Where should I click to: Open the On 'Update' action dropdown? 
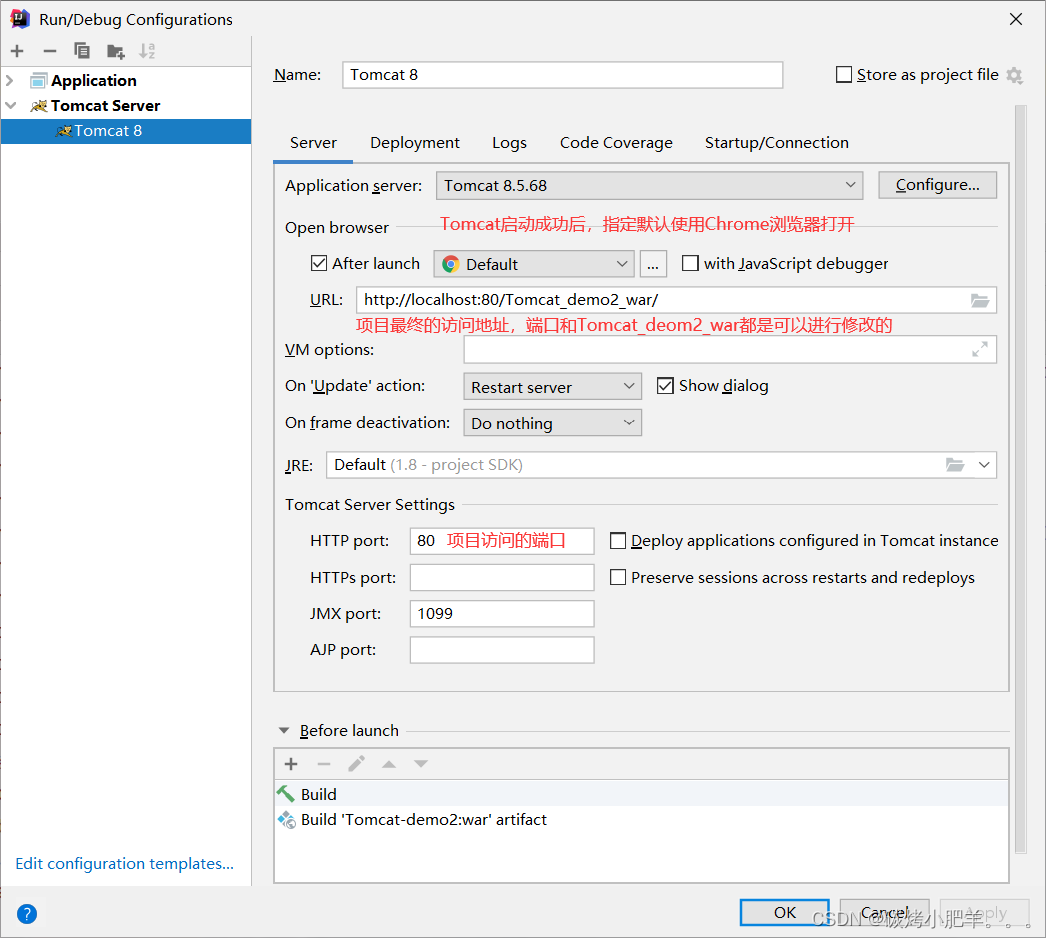point(552,386)
